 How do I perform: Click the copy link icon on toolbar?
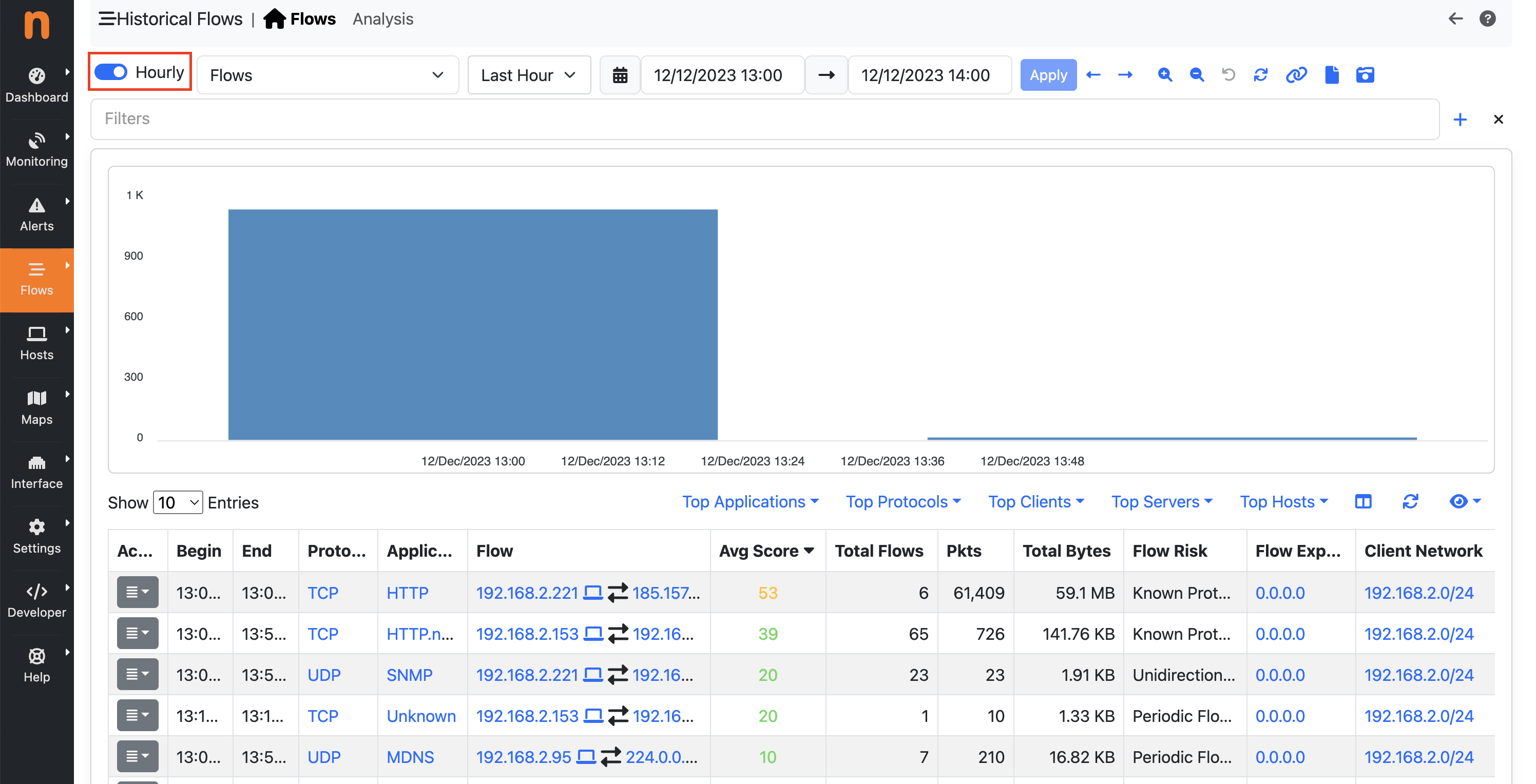(x=1296, y=74)
